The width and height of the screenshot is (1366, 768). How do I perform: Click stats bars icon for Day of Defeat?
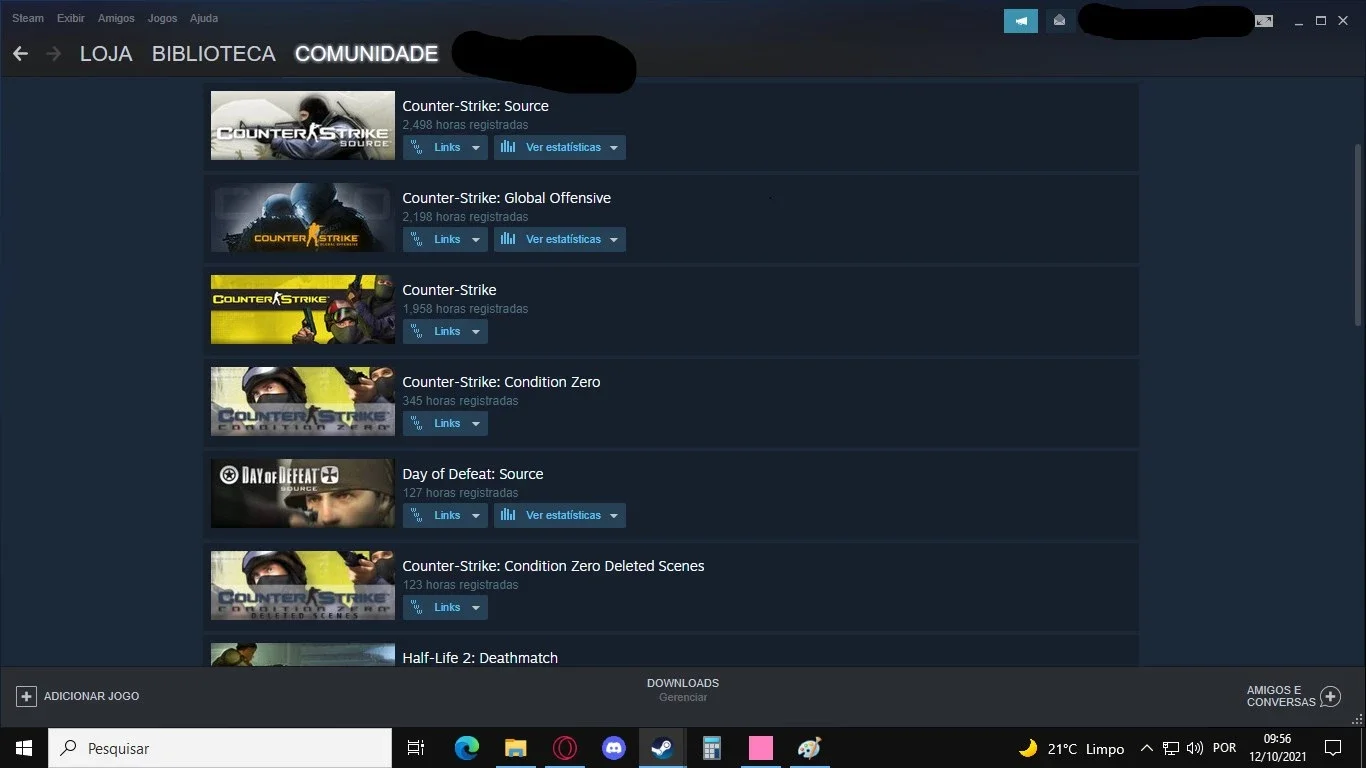508,515
